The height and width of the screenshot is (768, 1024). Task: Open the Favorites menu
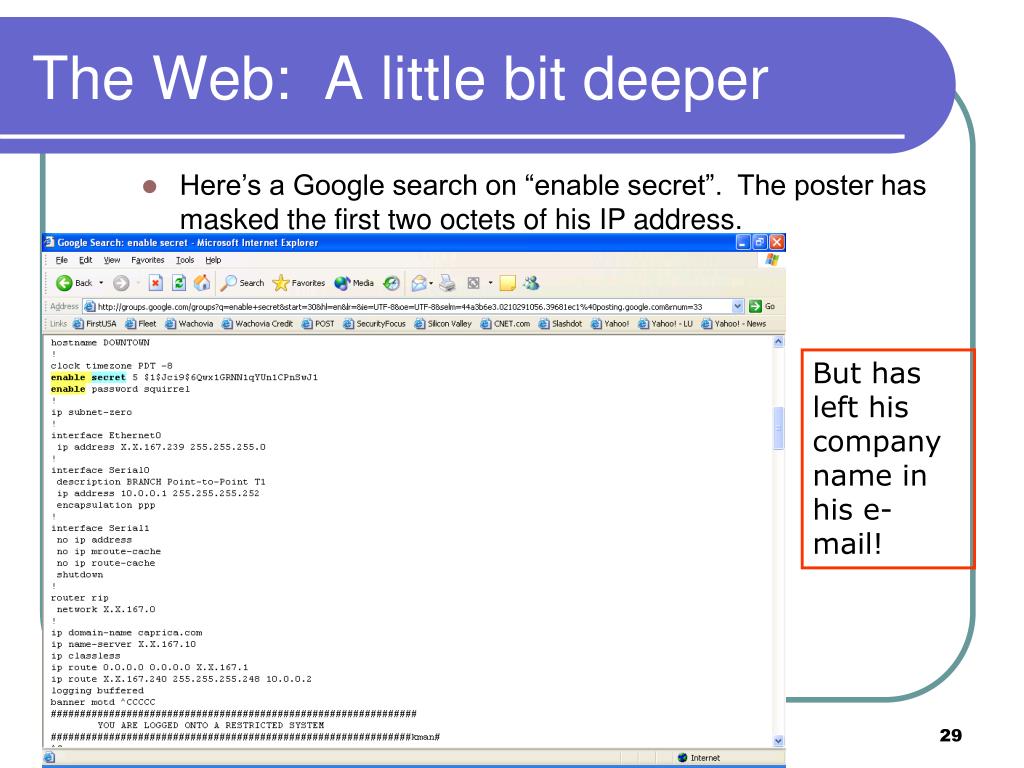[x=148, y=260]
